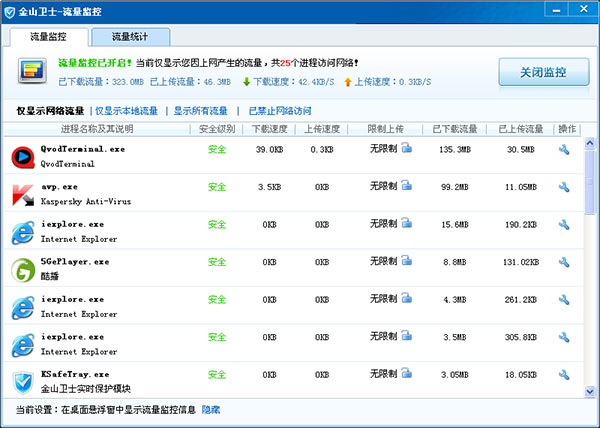Viewport: 600px width, 428px height.
Task: Sort by 安全级别 column header
Action: pyautogui.click(x=217, y=129)
